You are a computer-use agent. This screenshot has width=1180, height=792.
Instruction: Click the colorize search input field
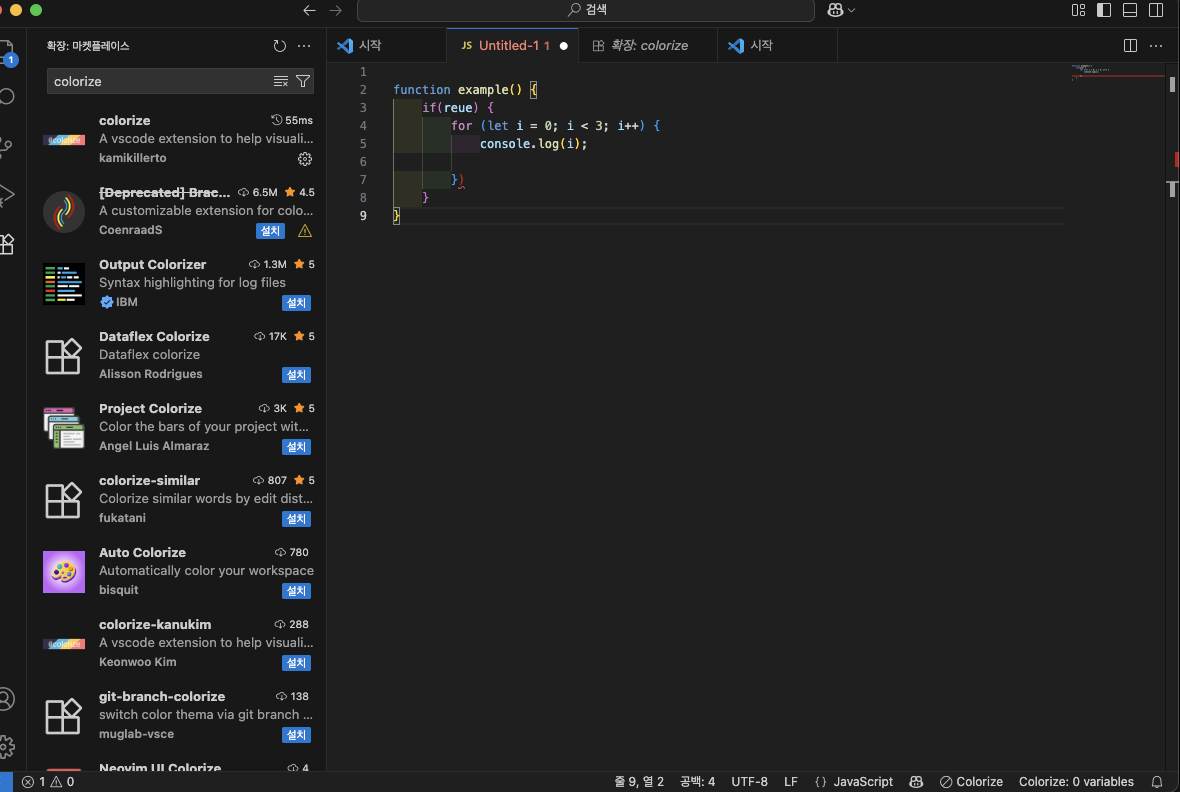(158, 81)
